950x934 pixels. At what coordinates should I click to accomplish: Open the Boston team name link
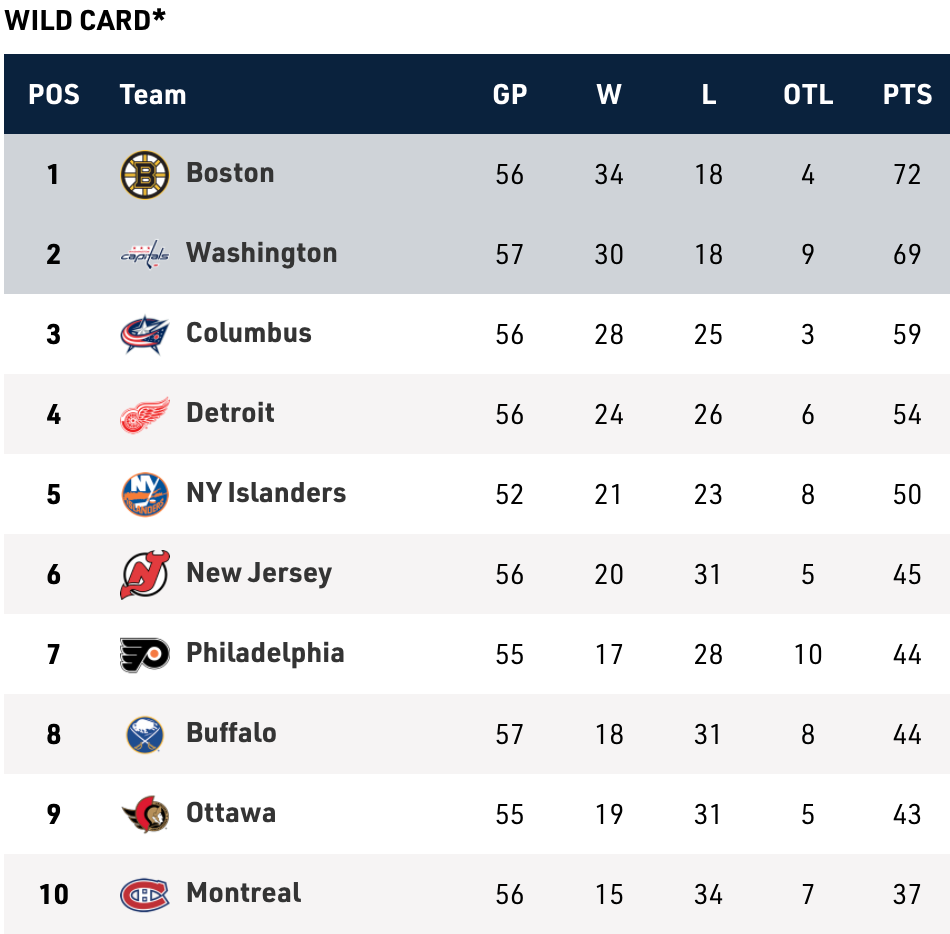pyautogui.click(x=230, y=173)
